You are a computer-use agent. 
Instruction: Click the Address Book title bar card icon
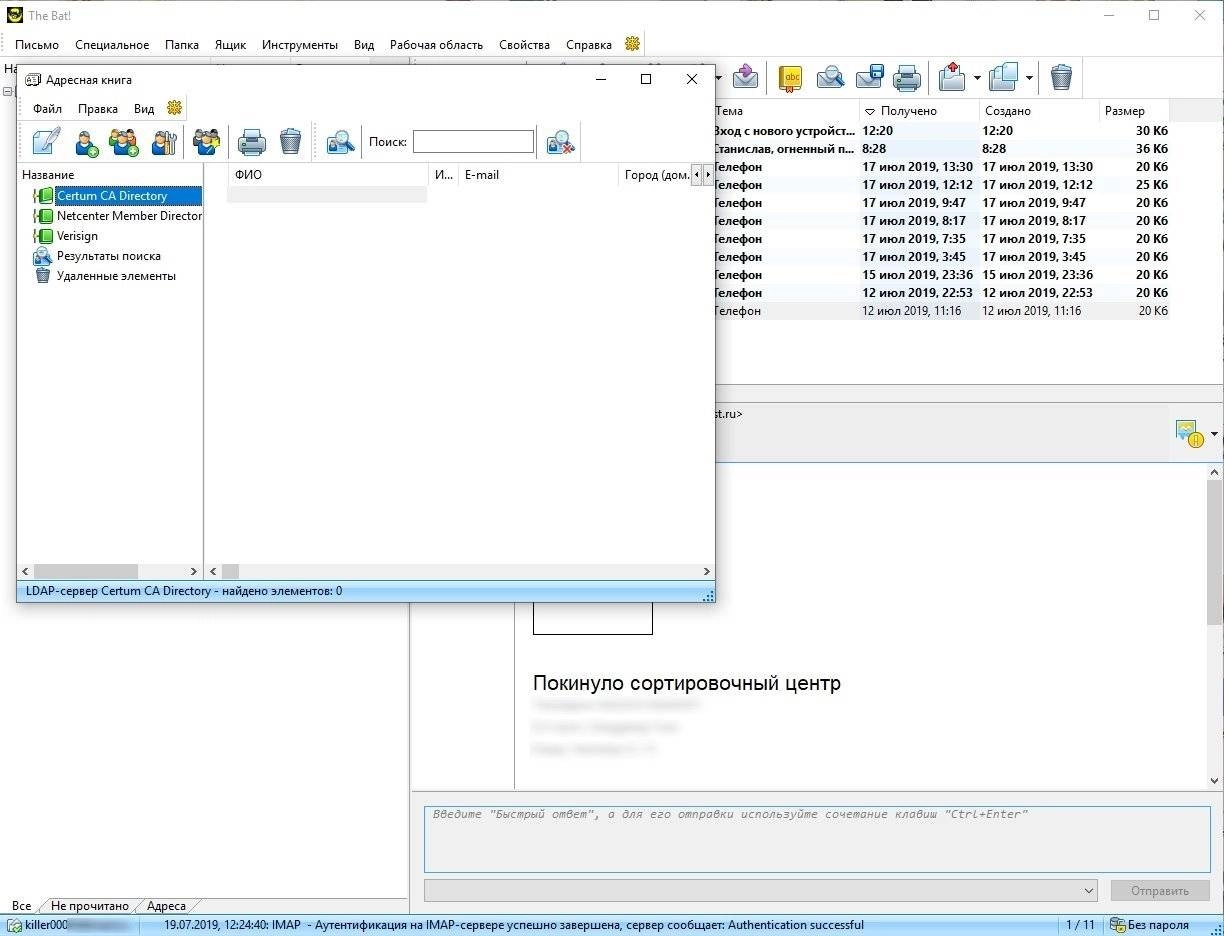(x=33, y=80)
